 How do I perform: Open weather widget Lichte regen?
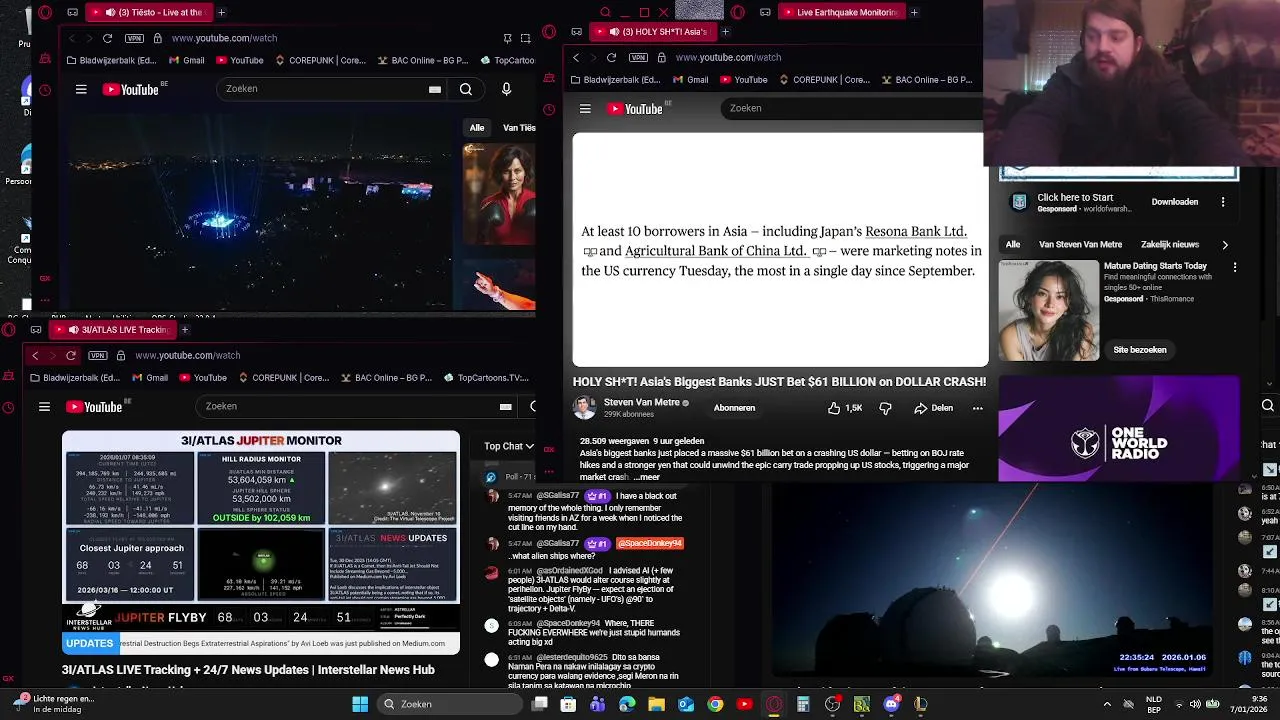tap(55, 704)
